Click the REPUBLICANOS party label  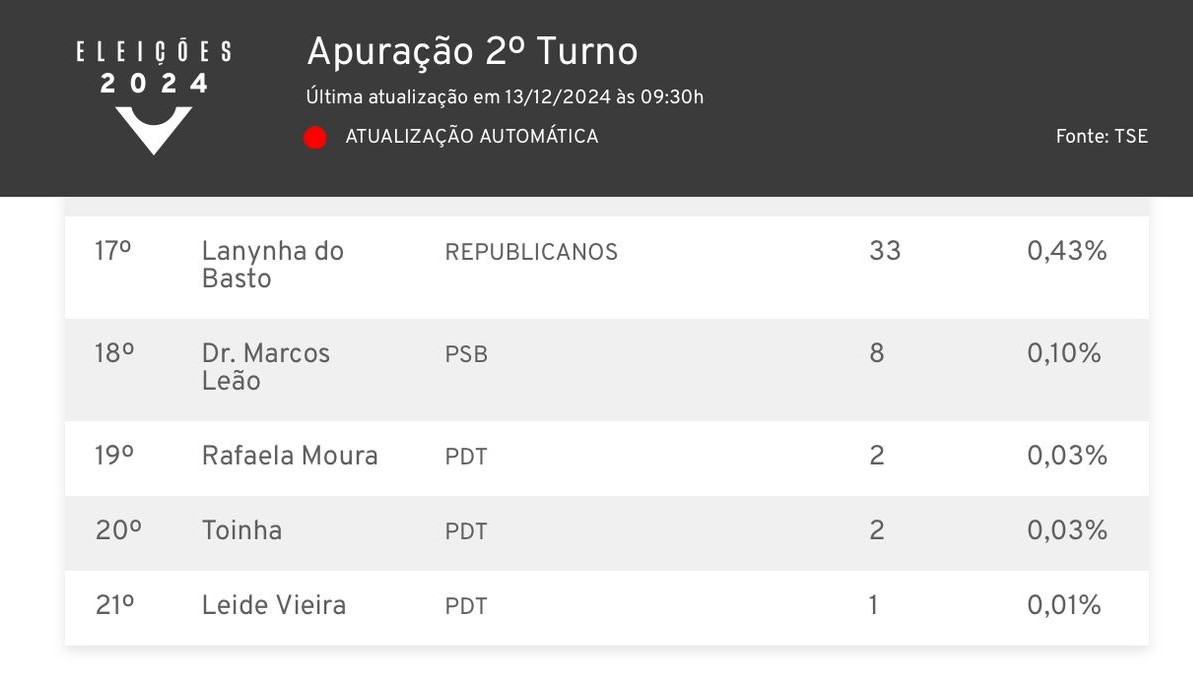(x=531, y=252)
